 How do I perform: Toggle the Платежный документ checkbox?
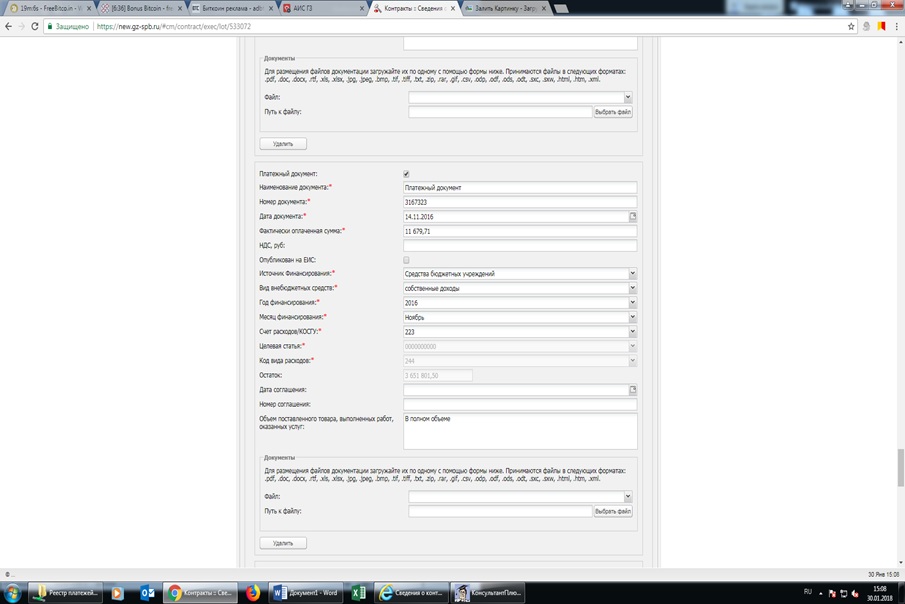[406, 174]
